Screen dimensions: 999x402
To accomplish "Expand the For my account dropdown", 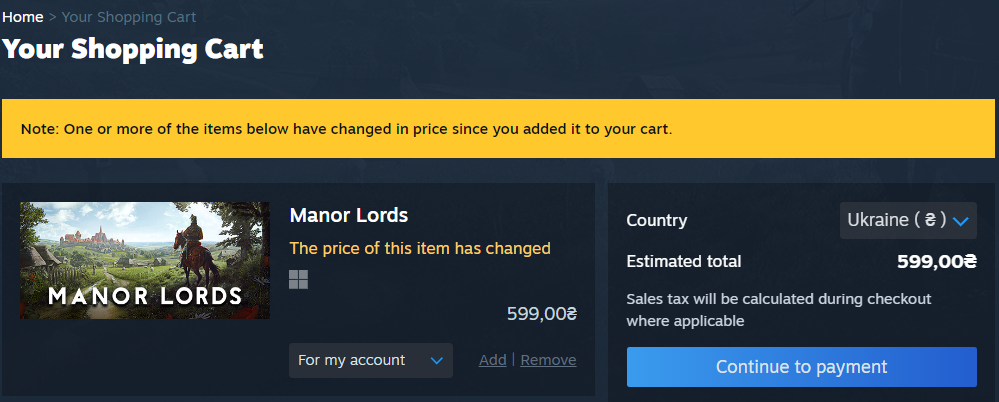I will (x=371, y=361).
